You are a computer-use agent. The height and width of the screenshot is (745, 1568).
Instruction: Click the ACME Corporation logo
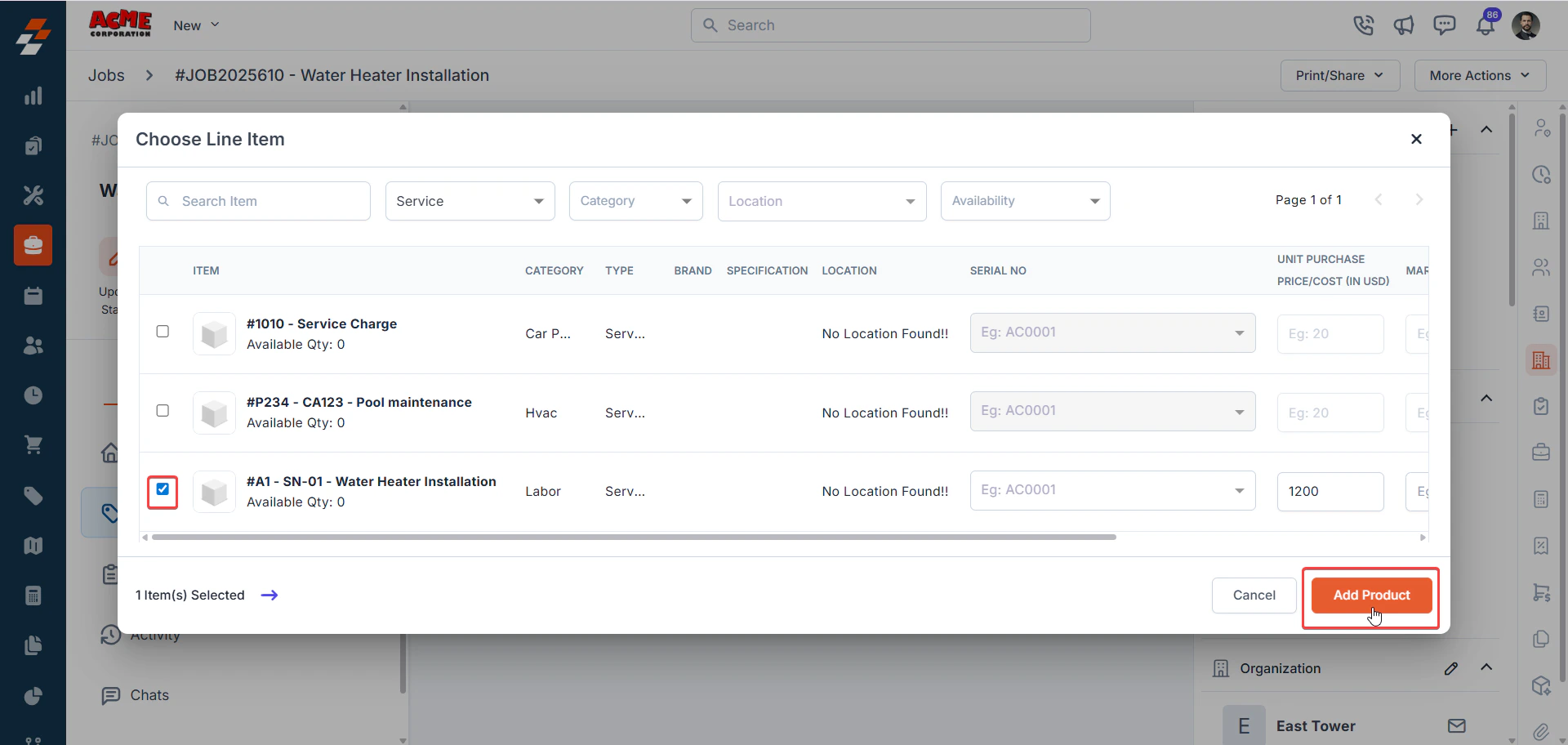120,24
